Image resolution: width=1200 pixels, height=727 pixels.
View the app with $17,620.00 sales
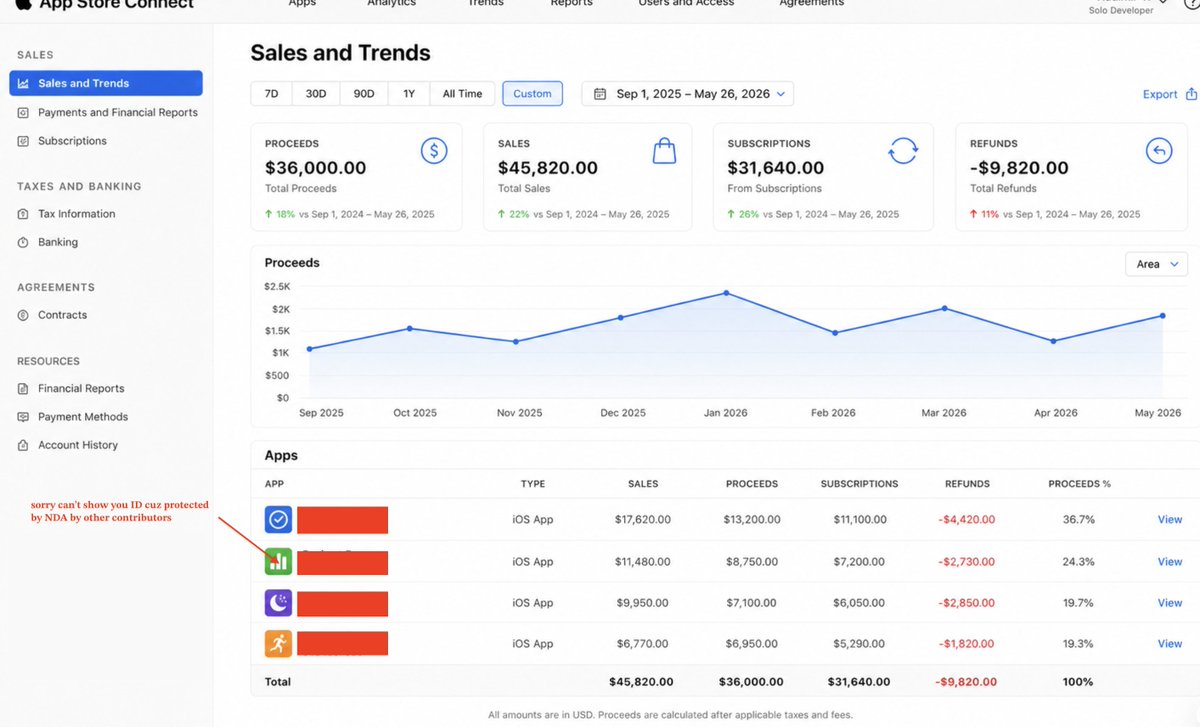[x=1170, y=520]
